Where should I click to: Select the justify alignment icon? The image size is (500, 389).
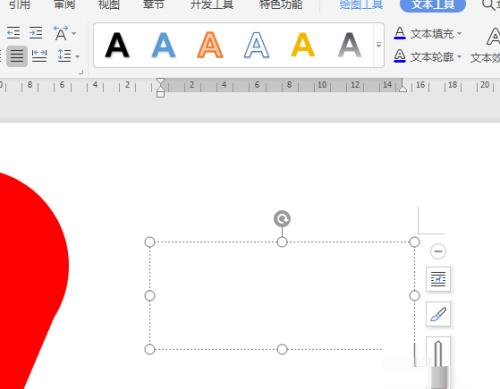tap(17, 56)
